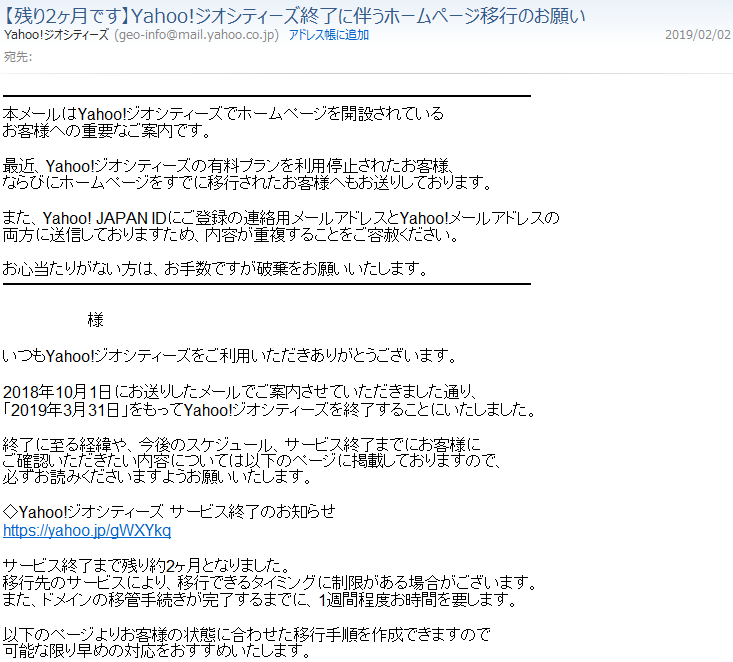Click the heading ◇Yahoo!ジオシティーズ サービス終了のお知らせ
733x662 pixels.
point(169,512)
